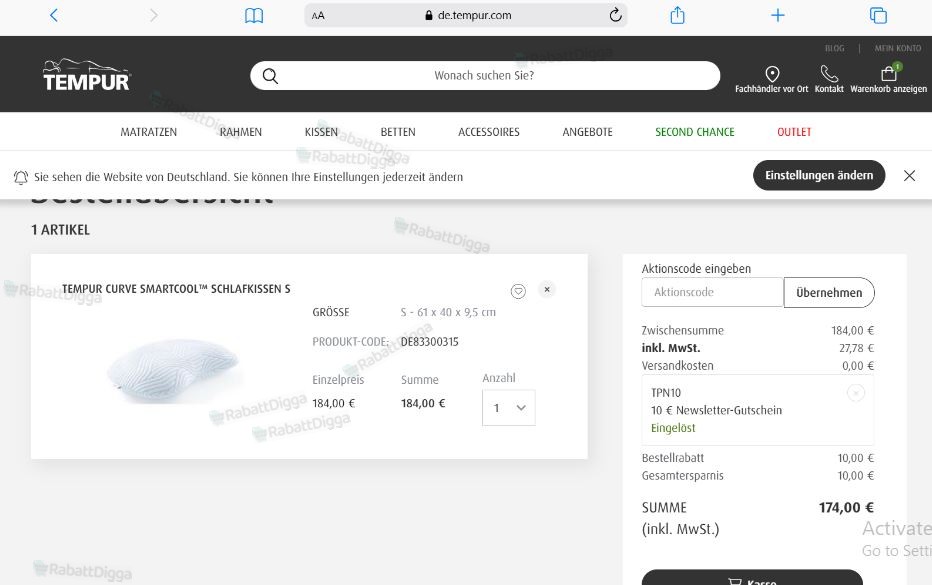Proceed to checkout with Kasse button

coord(752,577)
